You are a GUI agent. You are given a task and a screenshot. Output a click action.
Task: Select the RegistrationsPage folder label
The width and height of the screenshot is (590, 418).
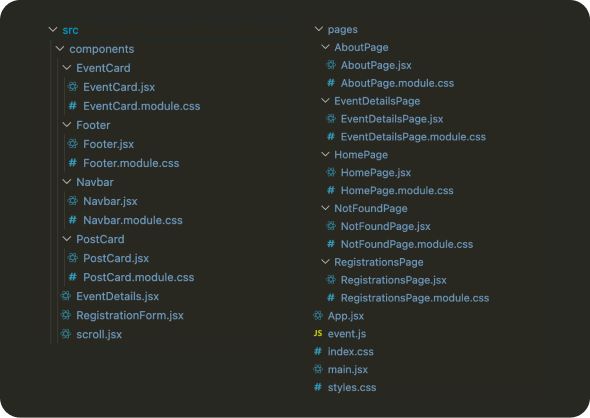pyautogui.click(x=379, y=262)
